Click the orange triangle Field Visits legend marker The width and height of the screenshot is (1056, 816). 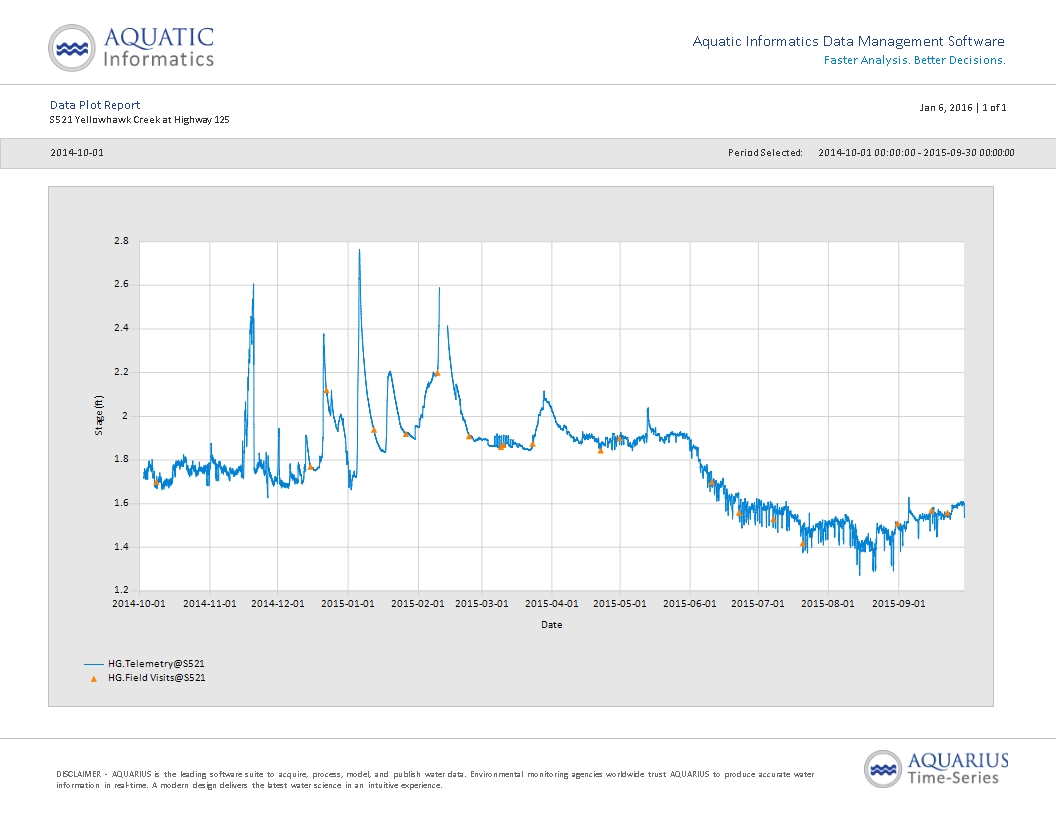pos(94,679)
